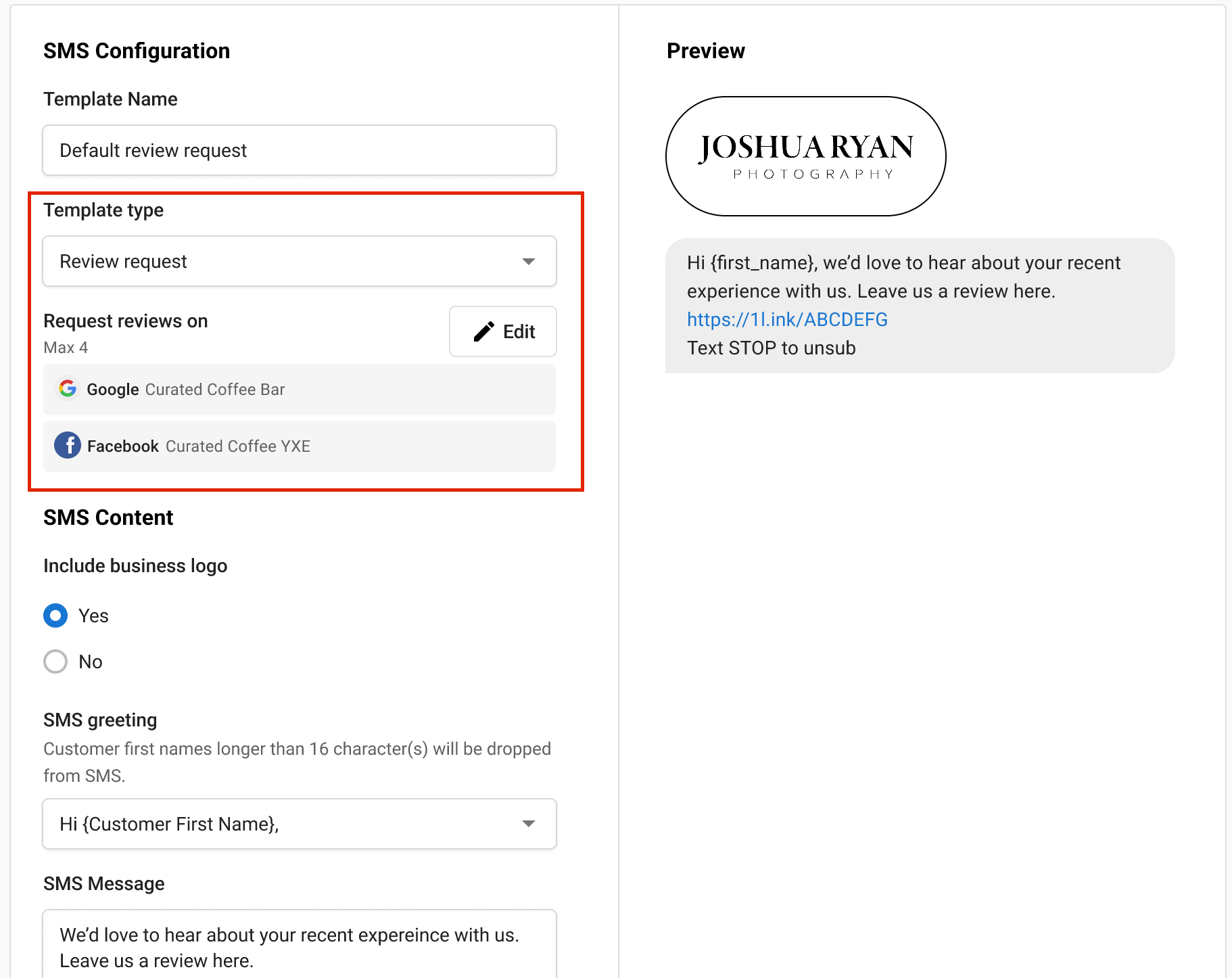Click the Google icon next to Curated Coffee Bar
The width and height of the screenshot is (1232, 978).
68,388
